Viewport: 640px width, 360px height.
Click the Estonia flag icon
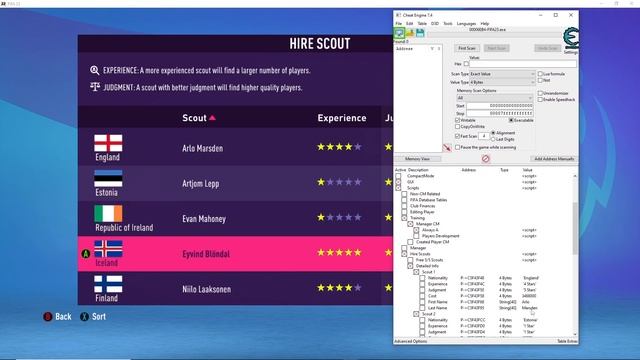coord(108,178)
